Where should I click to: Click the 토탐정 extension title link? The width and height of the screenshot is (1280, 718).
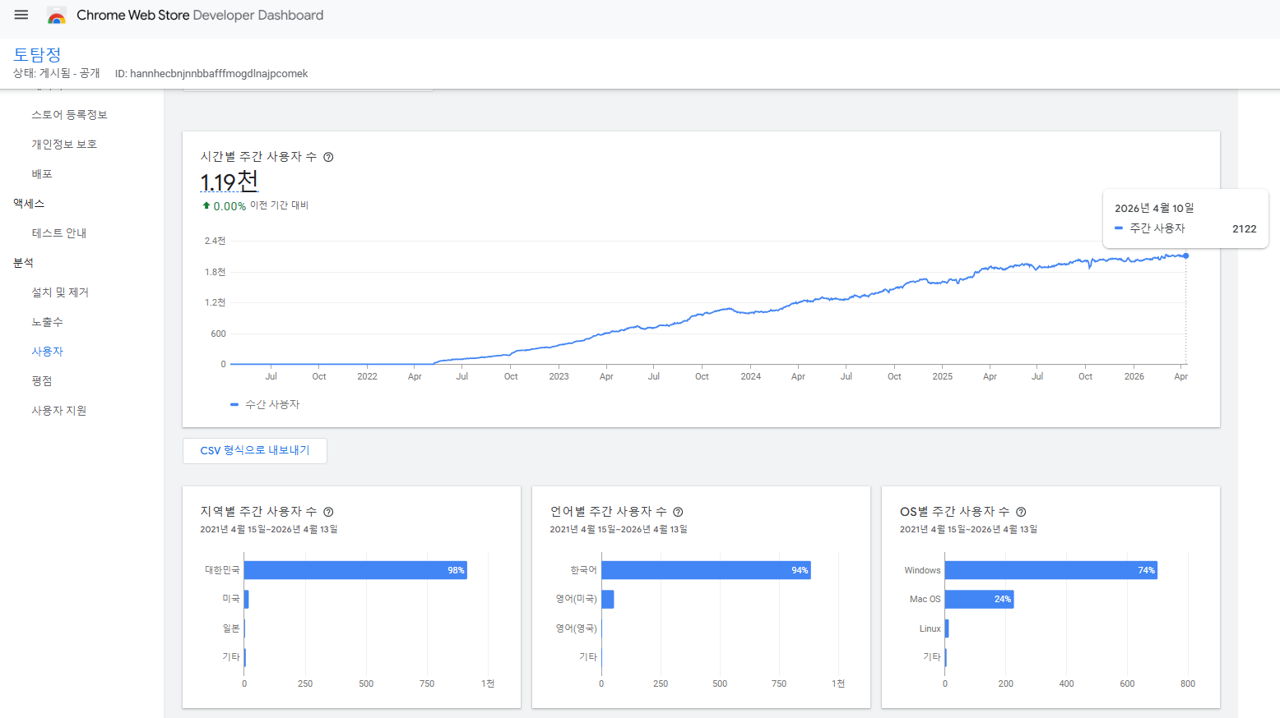pyautogui.click(x=37, y=54)
